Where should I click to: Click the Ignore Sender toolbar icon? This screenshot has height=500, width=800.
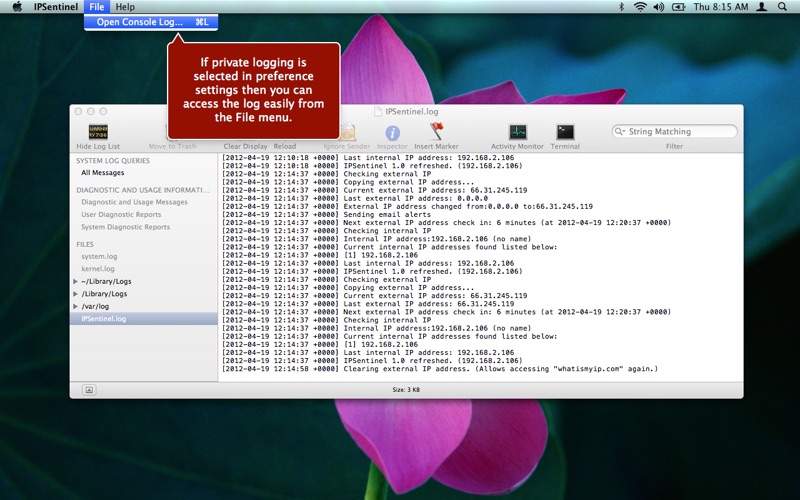pos(348,133)
